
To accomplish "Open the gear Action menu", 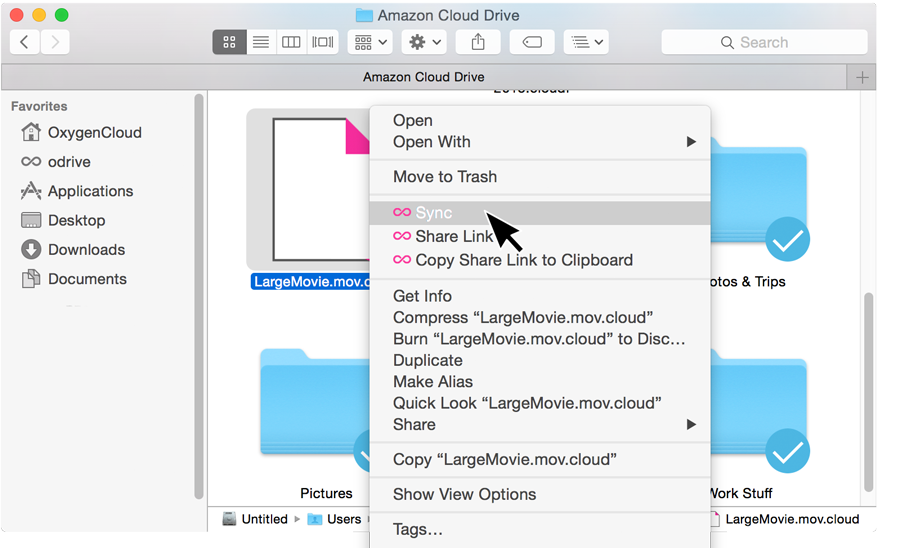I will click(x=424, y=42).
